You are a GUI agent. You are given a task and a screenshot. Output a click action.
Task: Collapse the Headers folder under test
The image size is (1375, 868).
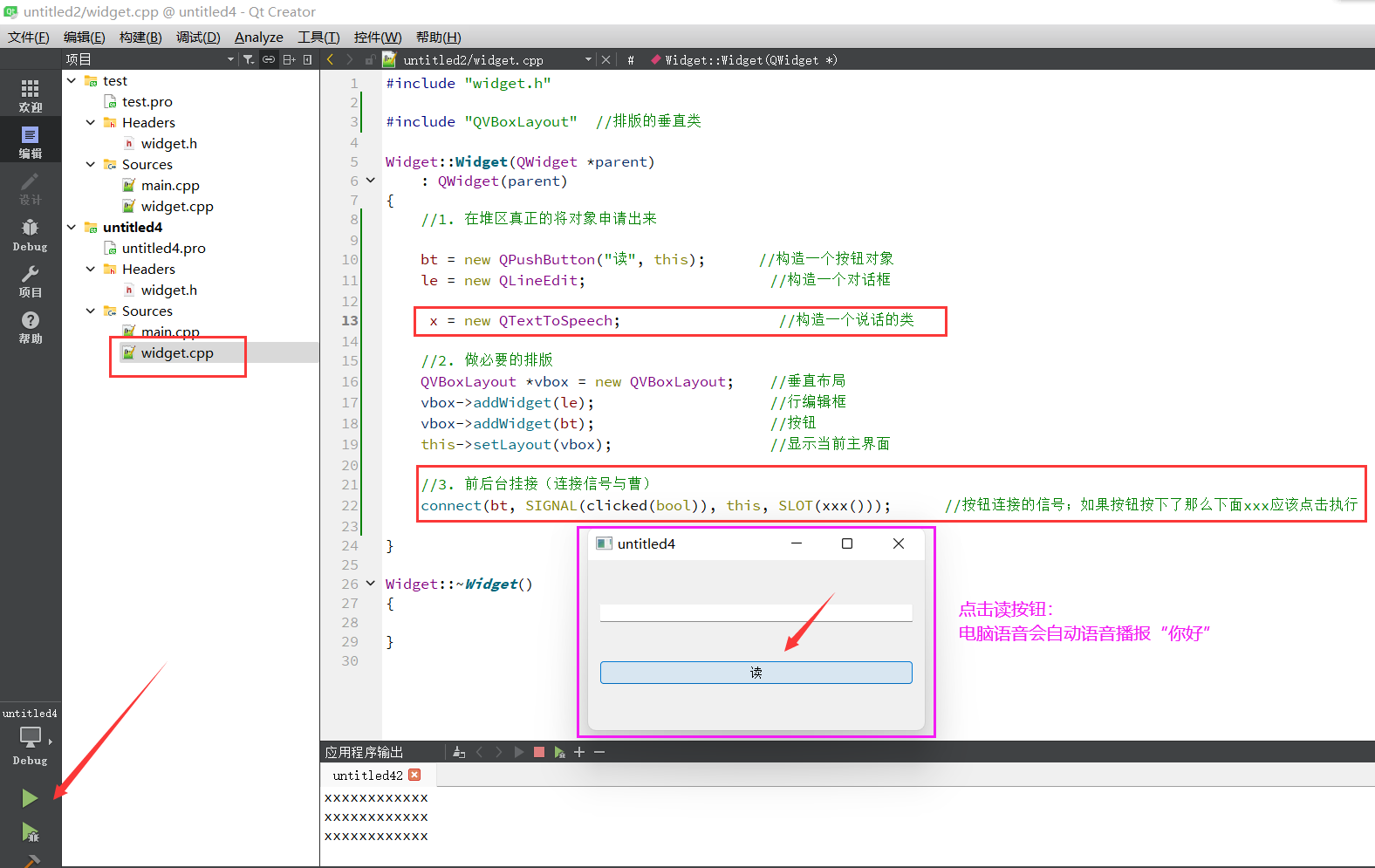[91, 122]
